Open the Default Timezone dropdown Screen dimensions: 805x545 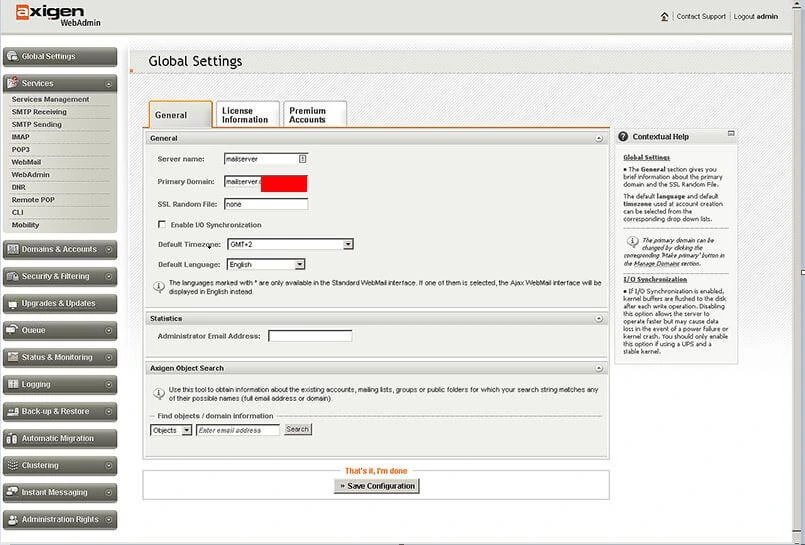[x=348, y=244]
